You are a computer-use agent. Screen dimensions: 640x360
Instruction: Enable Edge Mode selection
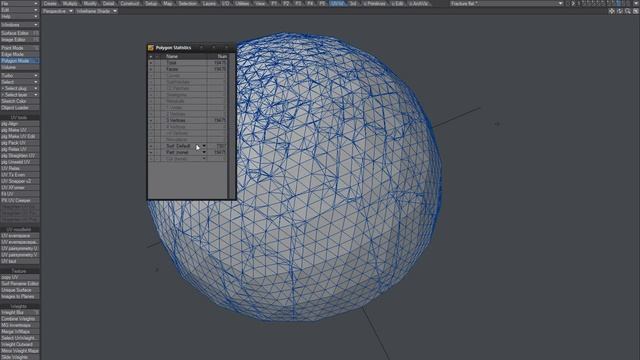(x=20, y=54)
